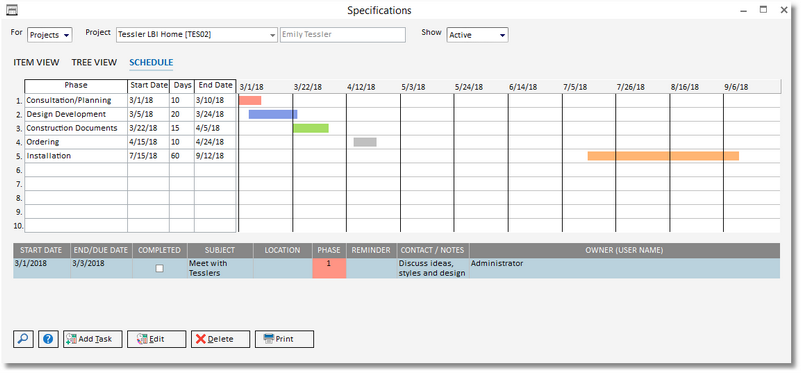The height and width of the screenshot is (373, 801).
Task: Toggle Completed checkbox for Meet with Tesslers
Action: (x=159, y=268)
